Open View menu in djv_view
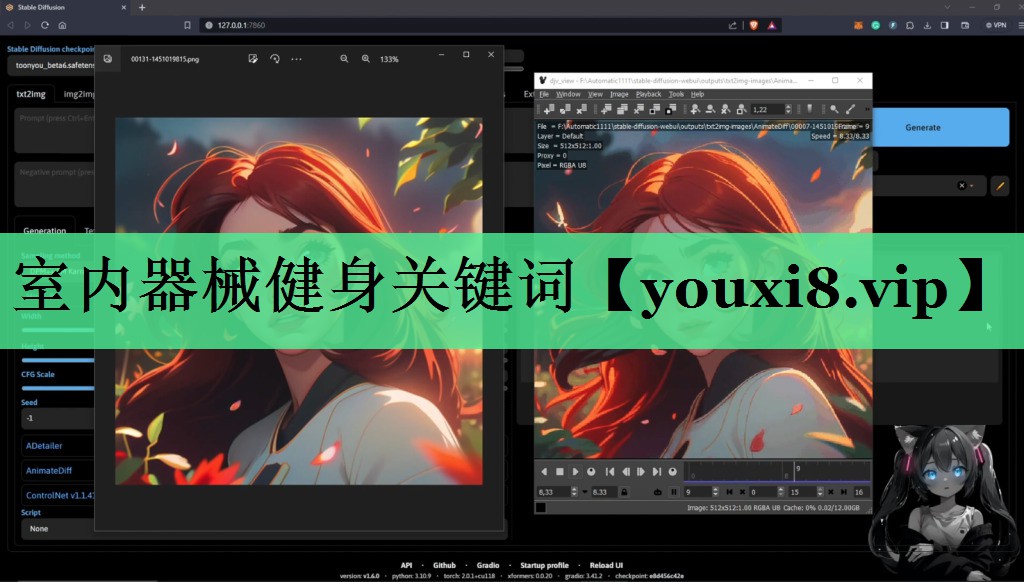Image resolution: width=1024 pixels, height=582 pixels. [x=595, y=94]
